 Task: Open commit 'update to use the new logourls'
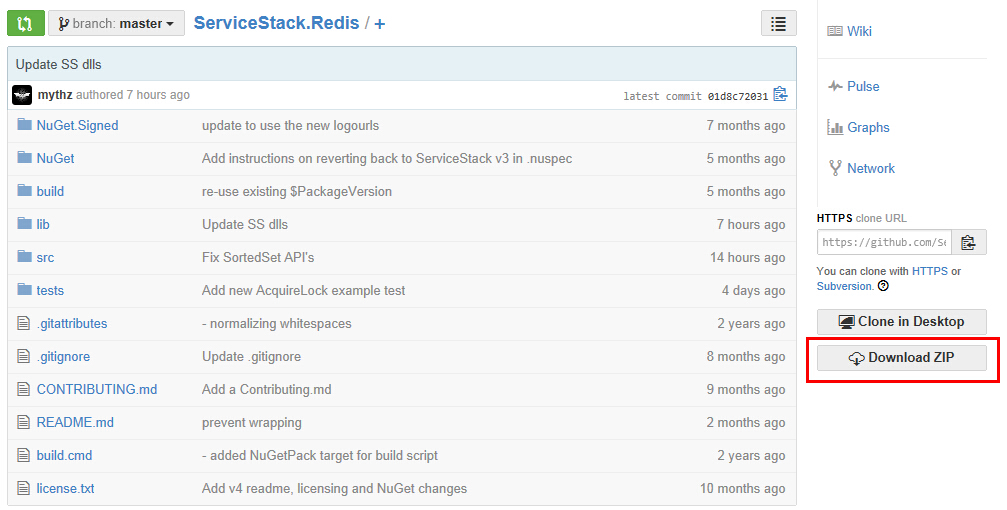(290, 126)
